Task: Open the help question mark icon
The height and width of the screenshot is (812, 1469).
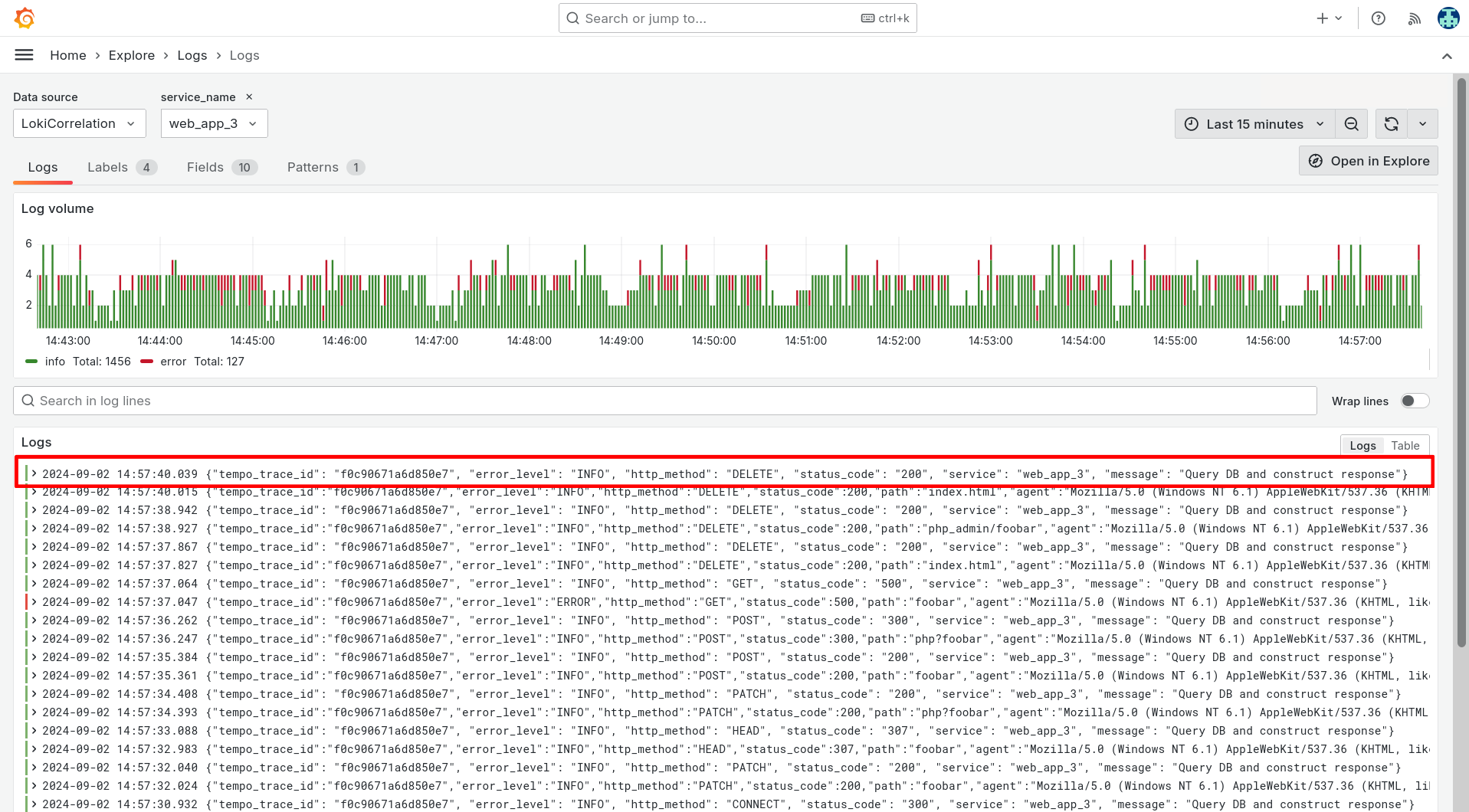Action: [x=1378, y=18]
